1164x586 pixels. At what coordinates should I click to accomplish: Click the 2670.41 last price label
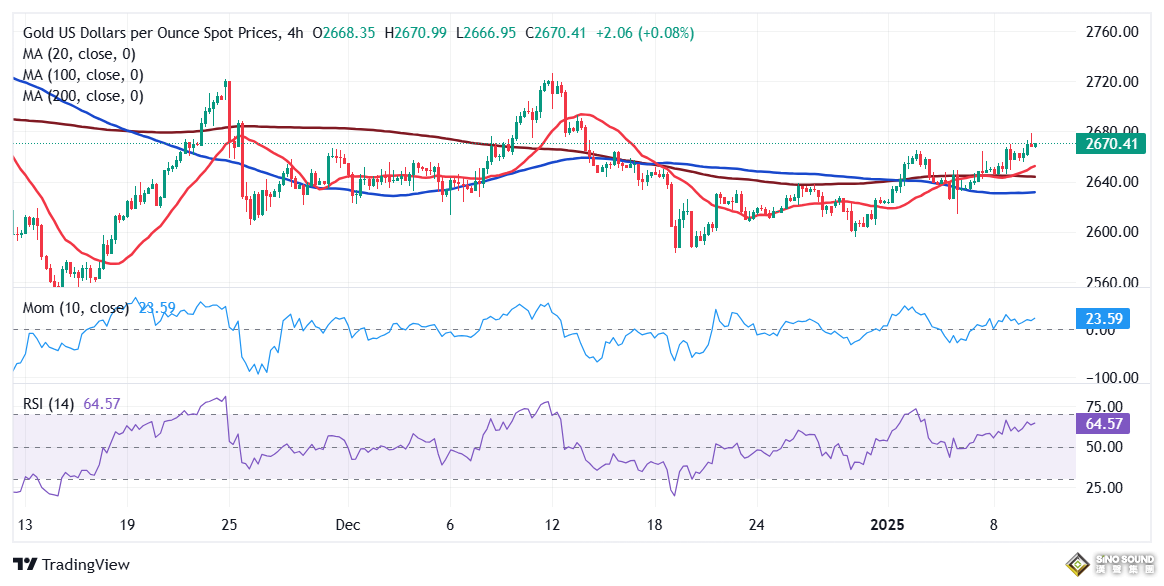coord(1110,144)
